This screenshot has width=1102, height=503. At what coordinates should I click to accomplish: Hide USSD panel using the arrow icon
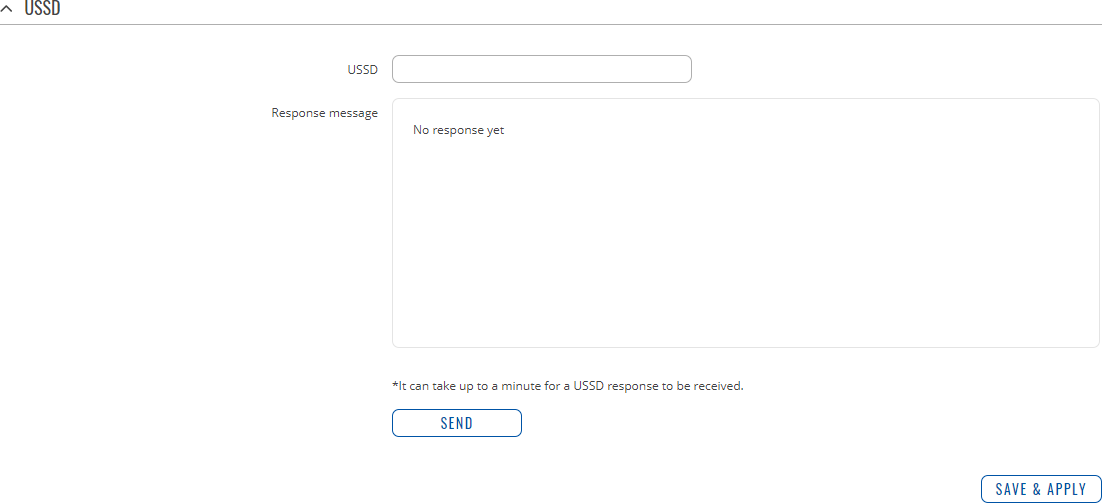click(7, 7)
